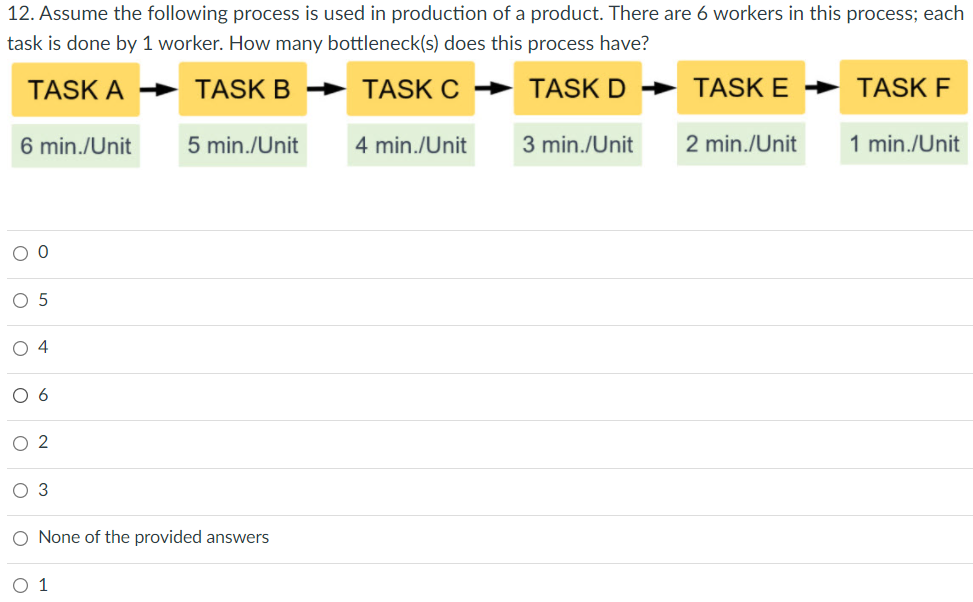
Task: Choose 'None of the provided answers' option
Action: pos(20,537)
